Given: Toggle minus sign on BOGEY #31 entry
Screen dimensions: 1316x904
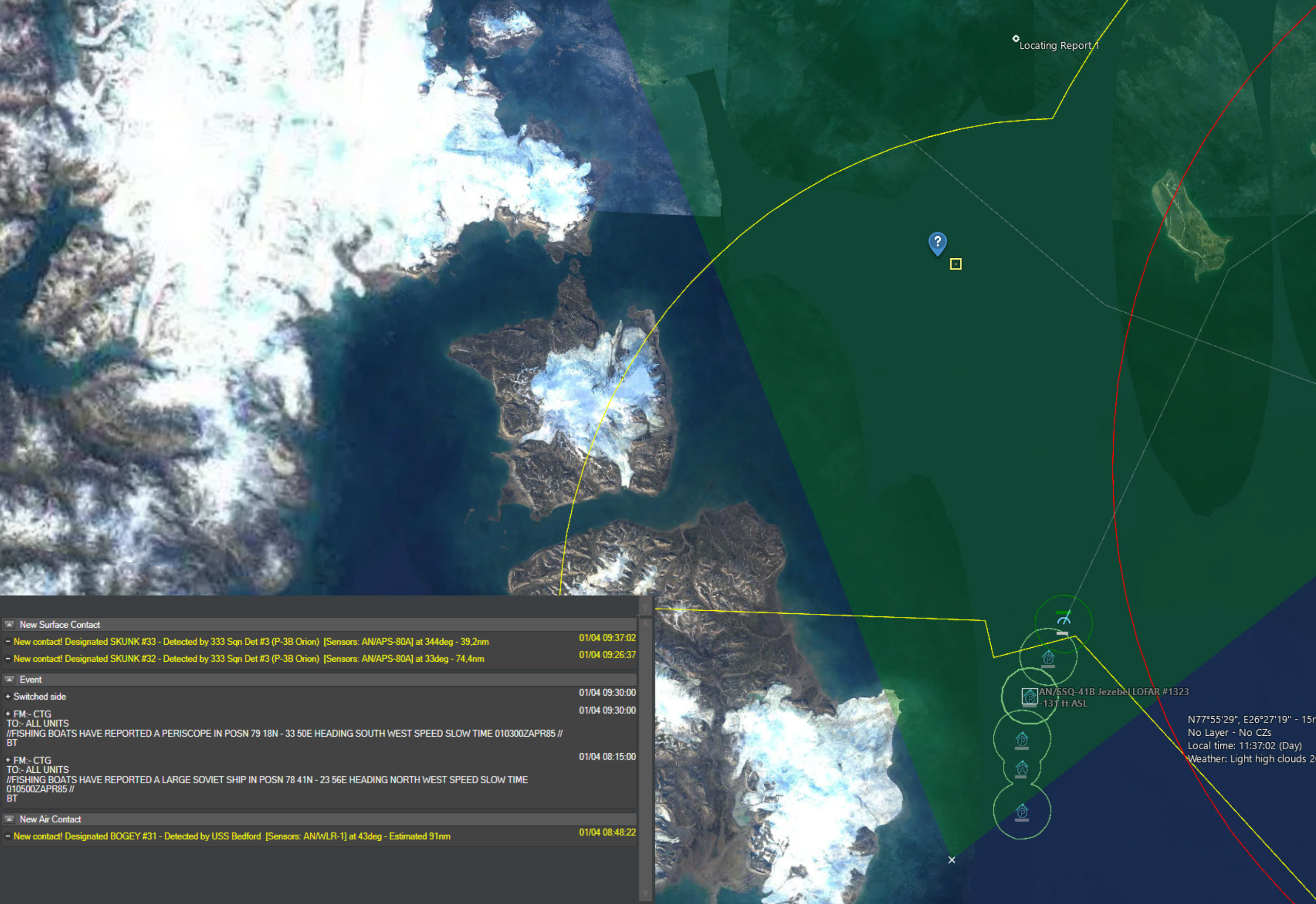Looking at the screenshot, I should tap(8, 836).
